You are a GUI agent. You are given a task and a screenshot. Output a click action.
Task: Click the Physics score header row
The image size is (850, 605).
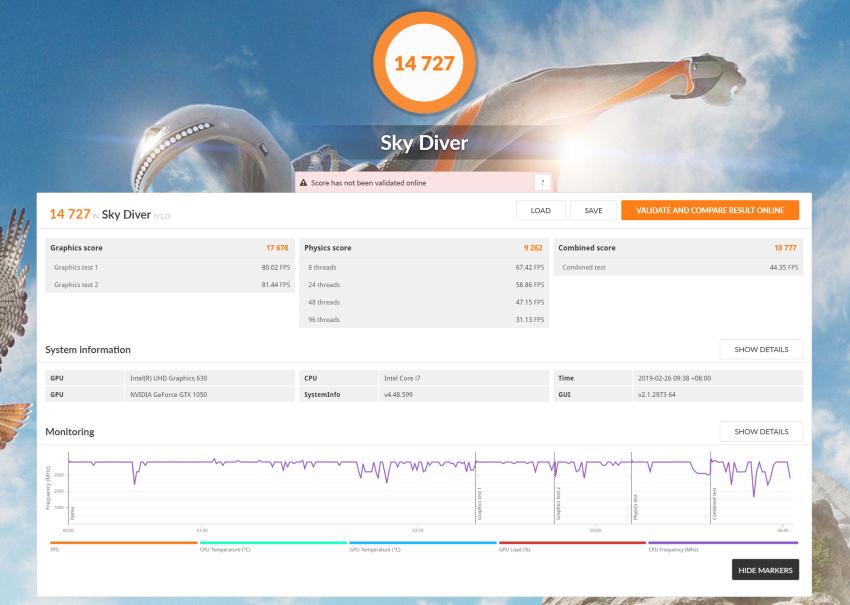[423, 248]
